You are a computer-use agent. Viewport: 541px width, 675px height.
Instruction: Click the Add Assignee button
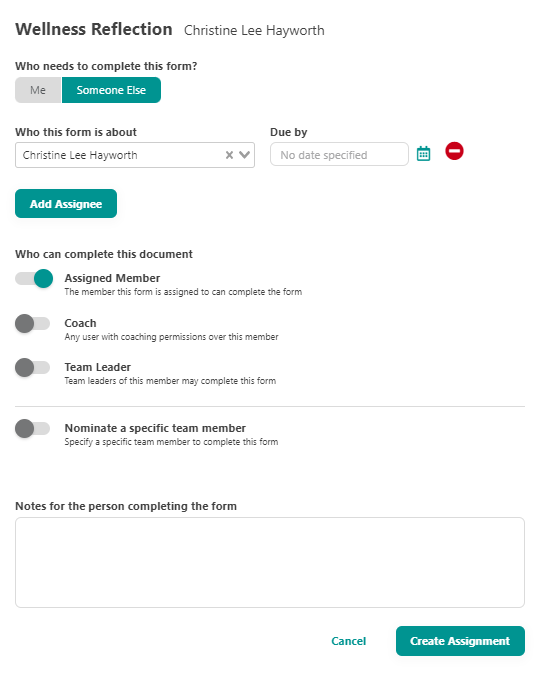[66, 204]
